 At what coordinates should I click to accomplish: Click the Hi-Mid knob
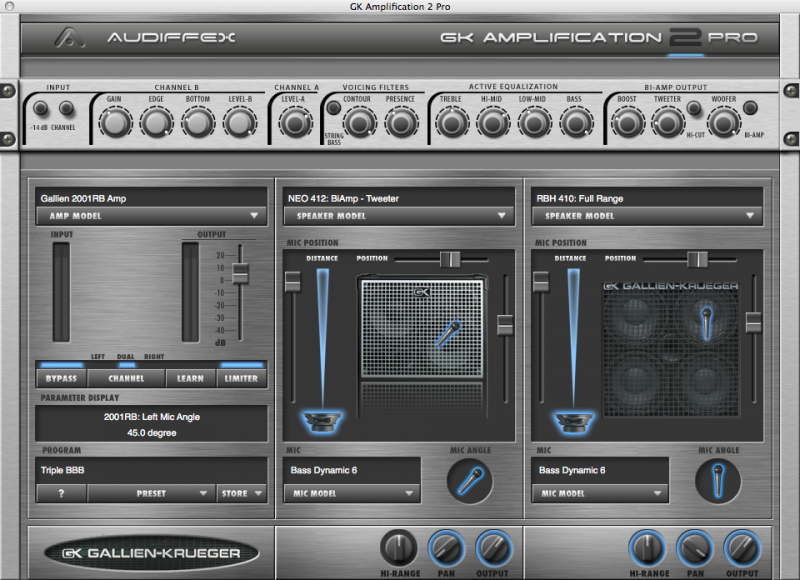[x=493, y=123]
